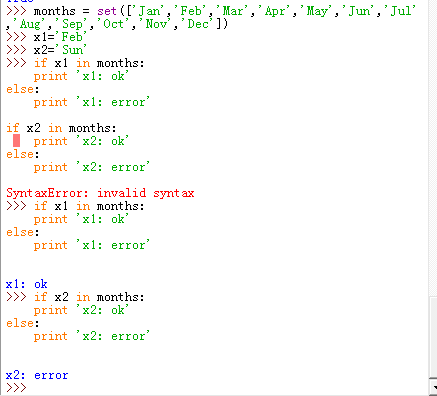Screen dimensions: 437x396
Task: Click the 'Jul' string in the months set
Action: point(401,11)
